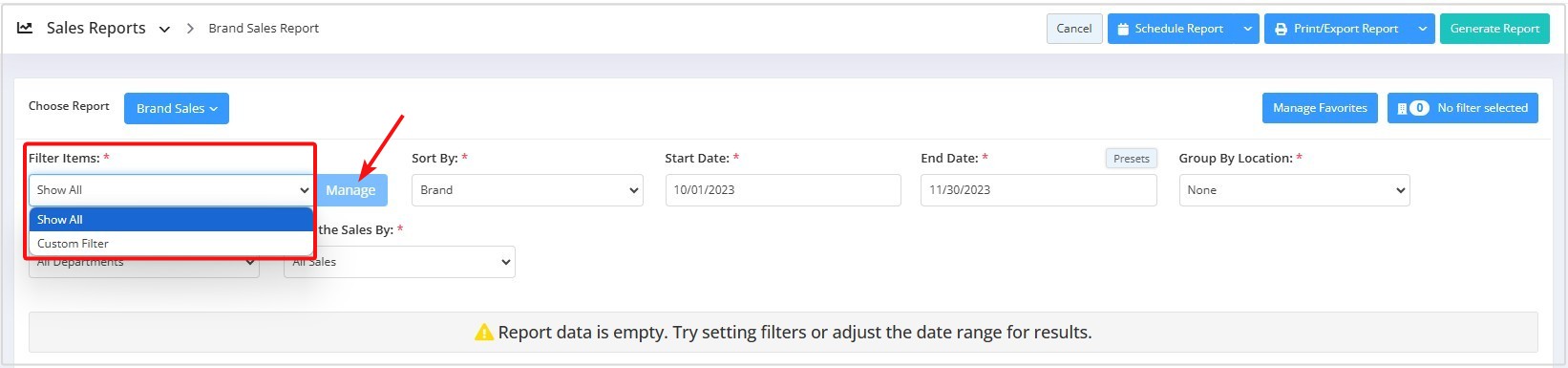Open the Group By Location dropdown
The width and height of the screenshot is (1568, 368).
point(1295,190)
